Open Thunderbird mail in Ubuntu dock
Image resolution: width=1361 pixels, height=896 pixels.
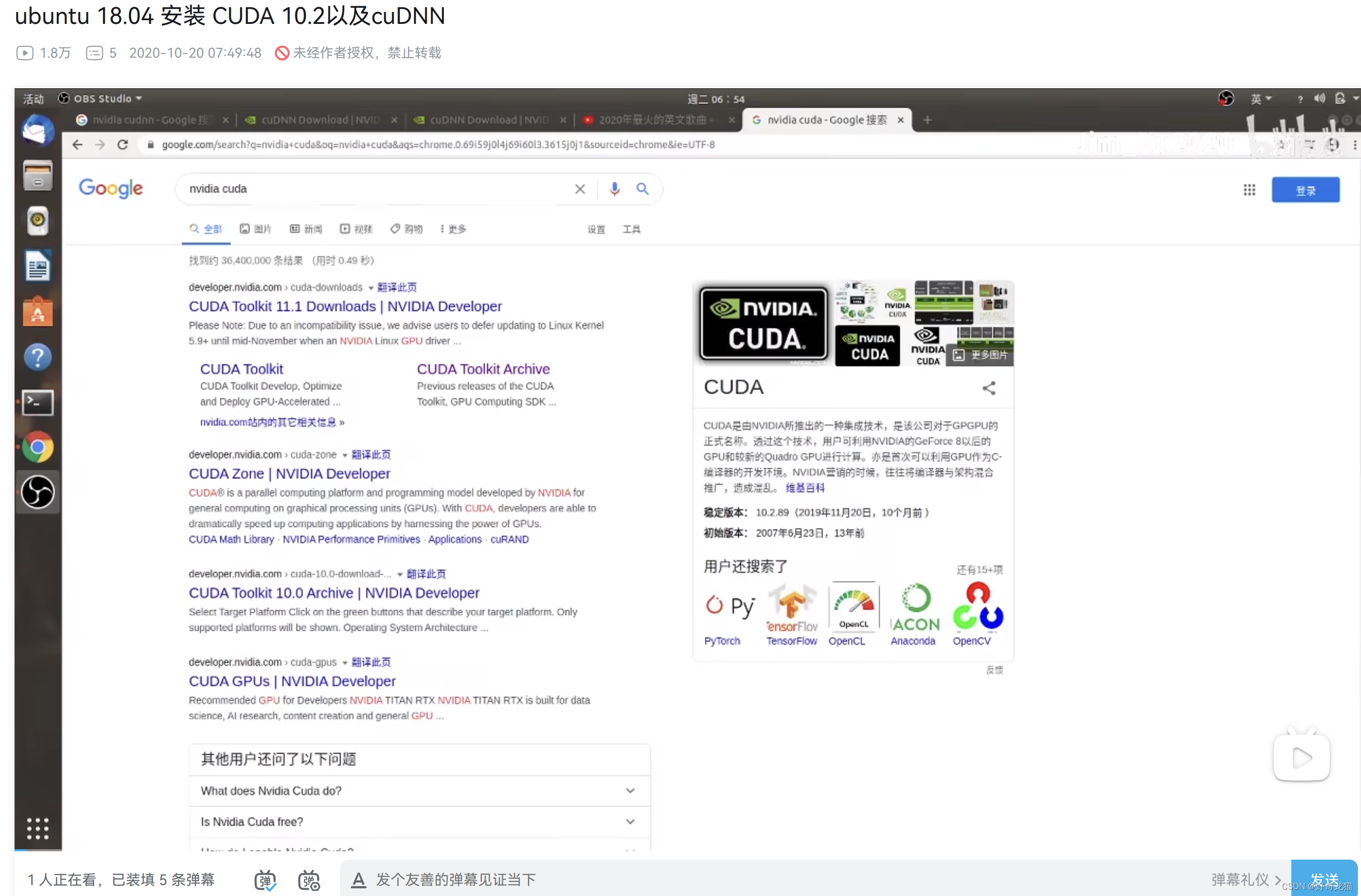coord(38,130)
